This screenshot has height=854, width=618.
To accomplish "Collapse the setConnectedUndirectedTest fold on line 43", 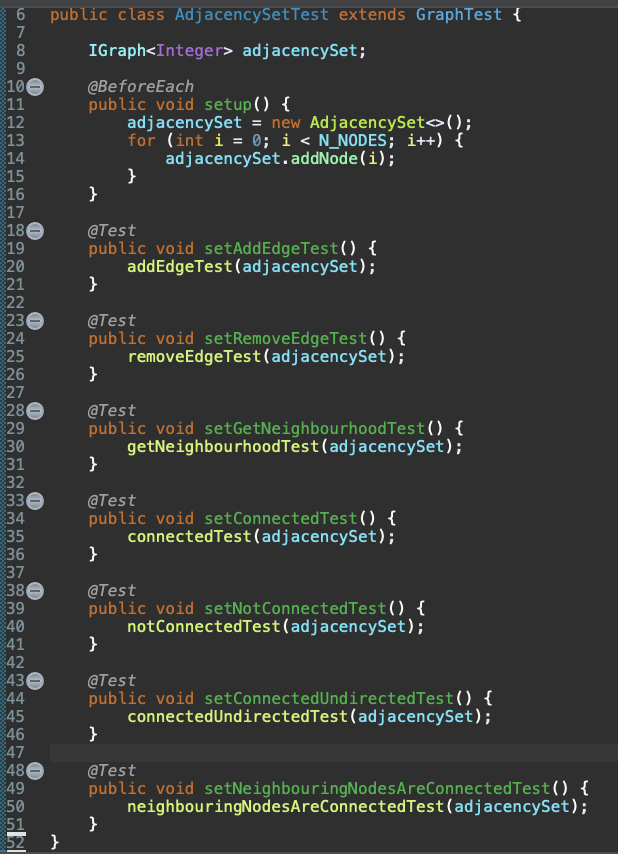I will 35,681.
